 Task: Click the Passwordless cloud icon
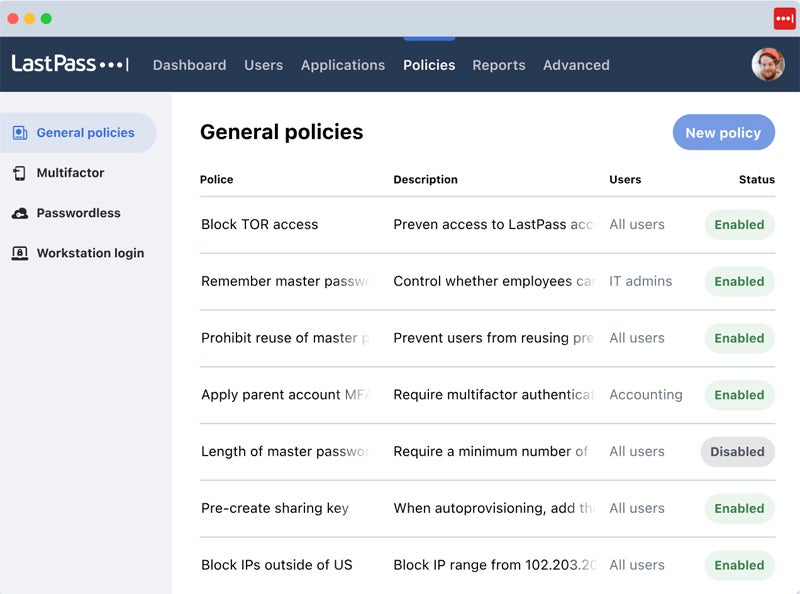(x=20, y=213)
